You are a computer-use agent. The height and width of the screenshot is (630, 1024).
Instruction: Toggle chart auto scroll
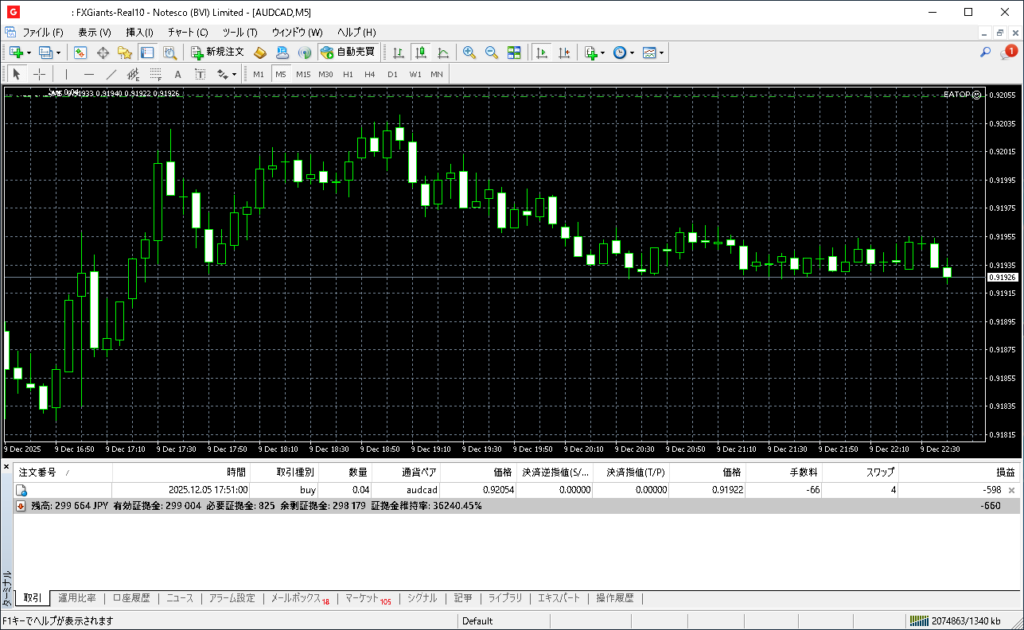(542, 52)
